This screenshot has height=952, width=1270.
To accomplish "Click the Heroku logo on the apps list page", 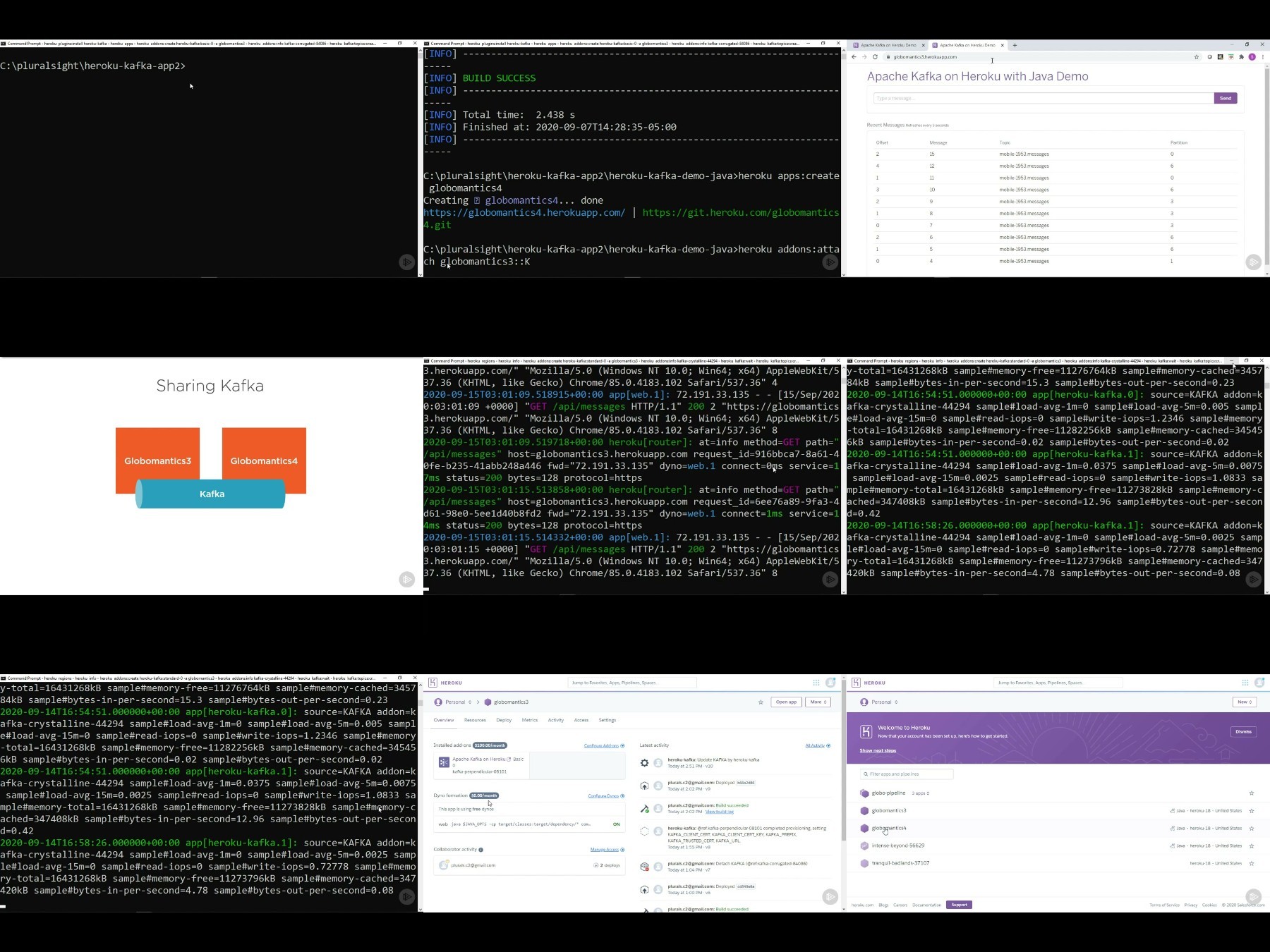I will point(856,683).
